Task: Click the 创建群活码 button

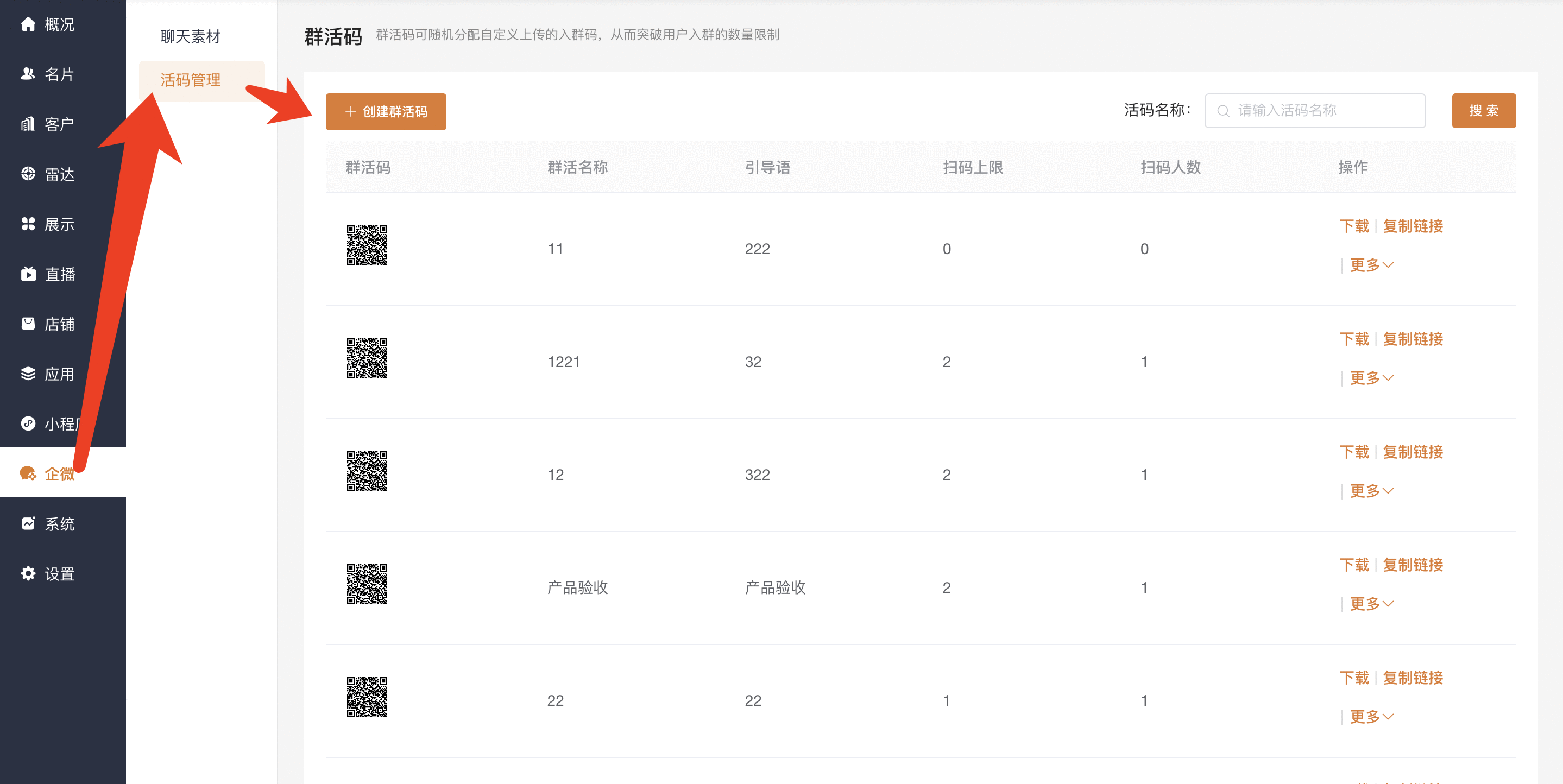Action: (386, 112)
